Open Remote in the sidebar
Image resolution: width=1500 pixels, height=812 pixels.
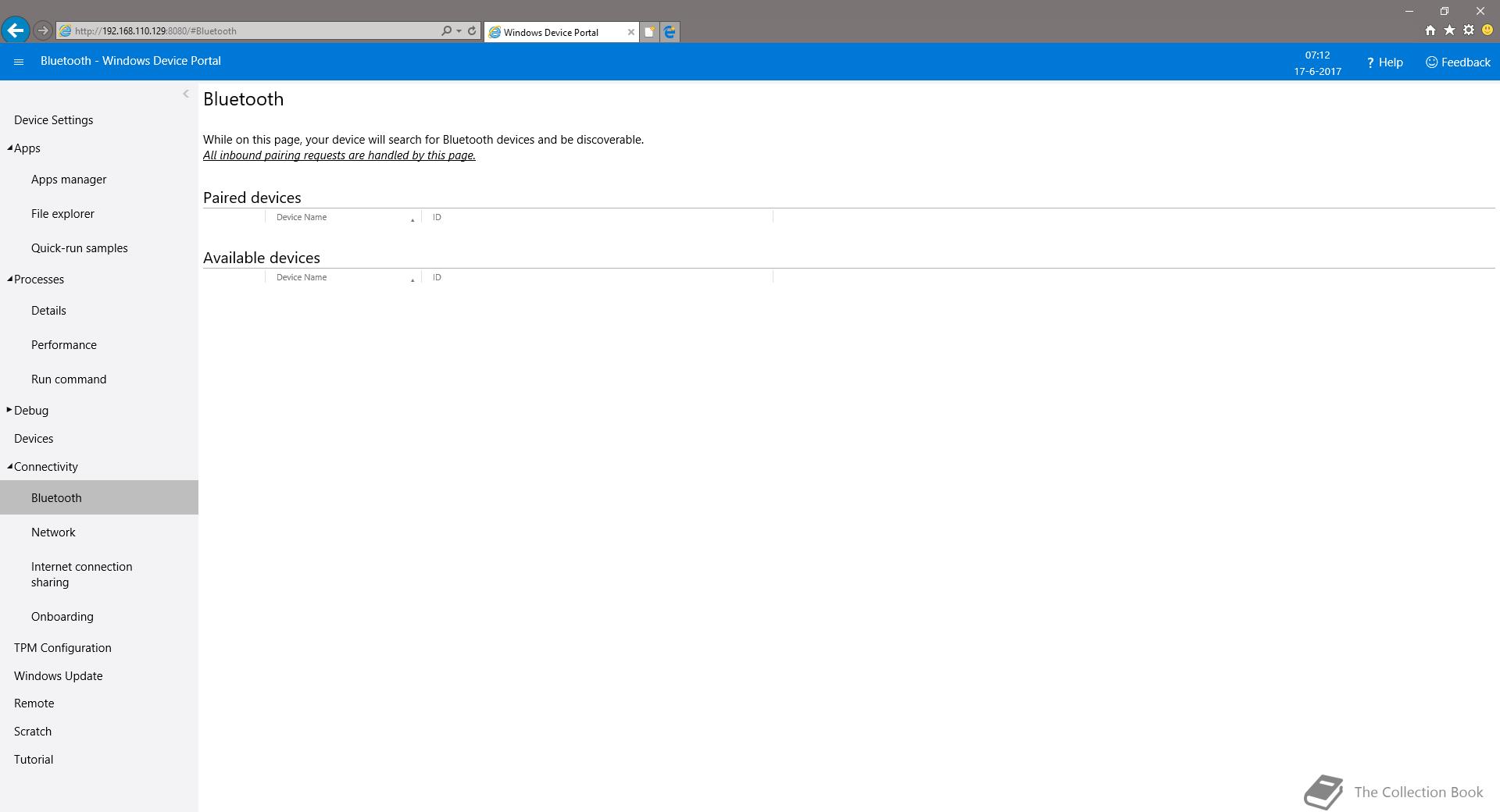click(x=34, y=703)
